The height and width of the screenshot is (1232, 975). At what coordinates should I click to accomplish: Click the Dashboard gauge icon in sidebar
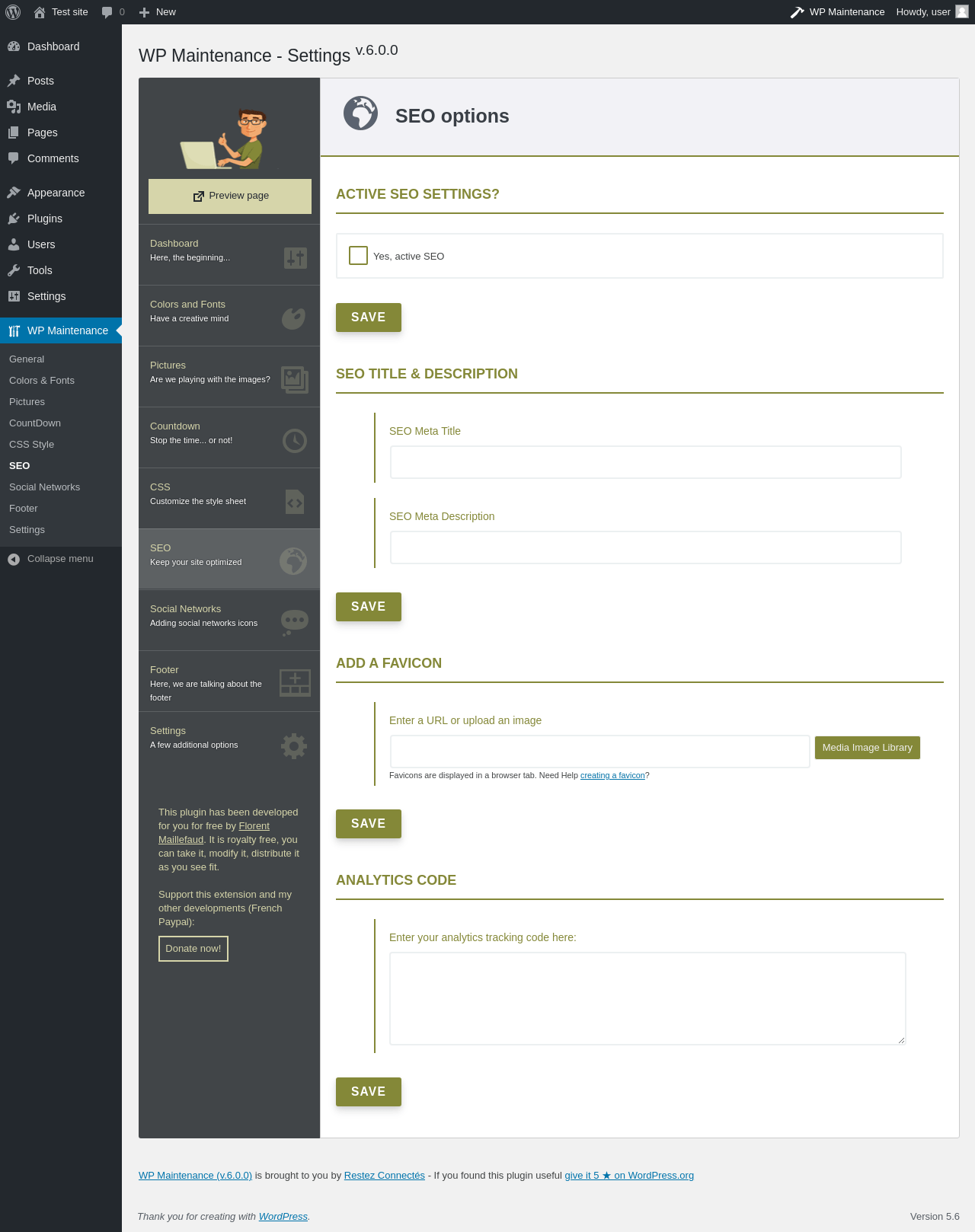[14, 46]
